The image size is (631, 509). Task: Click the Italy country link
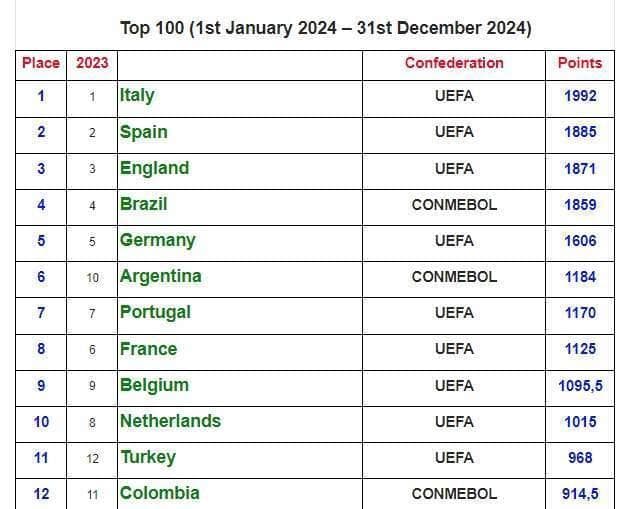137,96
